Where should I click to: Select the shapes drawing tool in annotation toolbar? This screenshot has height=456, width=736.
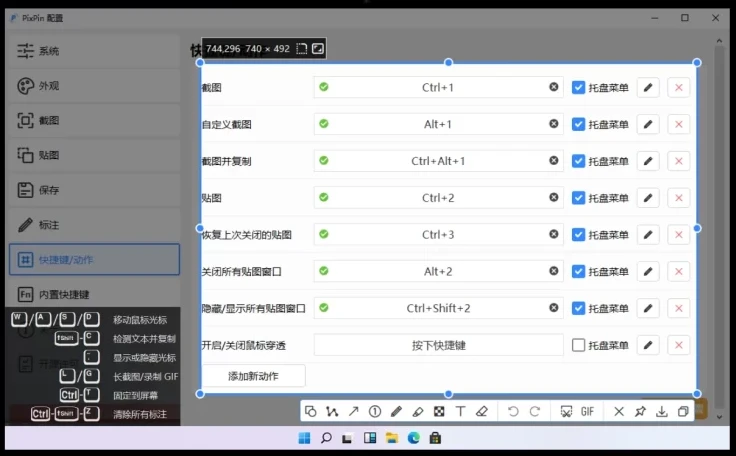click(311, 412)
